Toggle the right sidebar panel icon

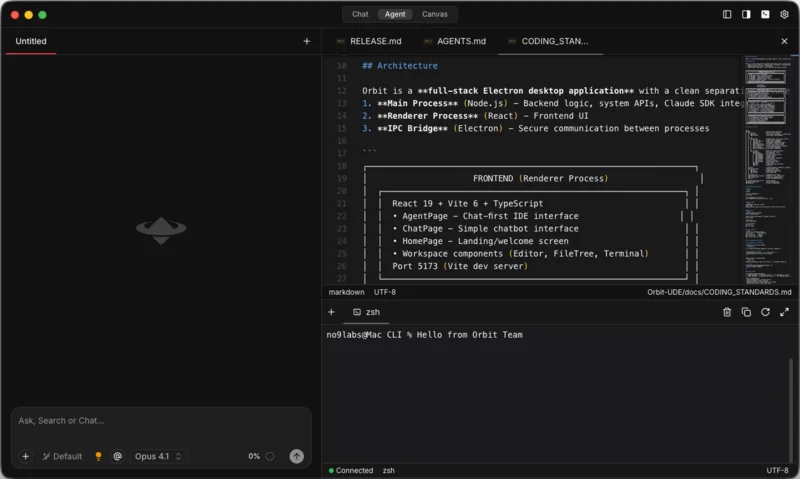point(746,14)
